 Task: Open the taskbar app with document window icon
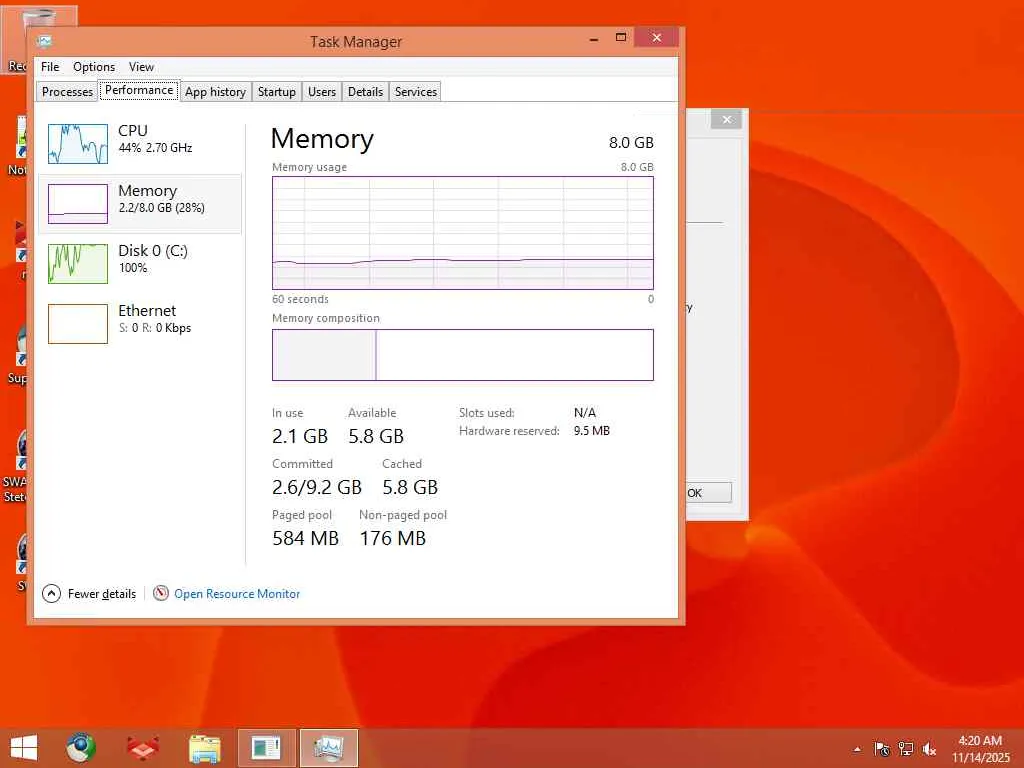point(266,748)
